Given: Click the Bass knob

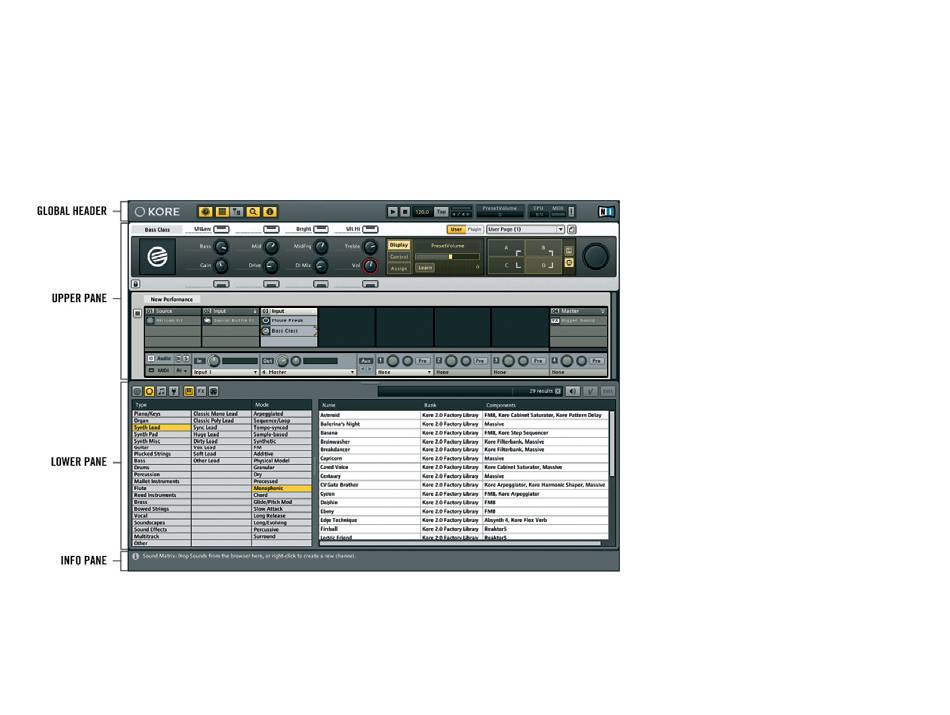Looking at the screenshot, I should click(222, 247).
